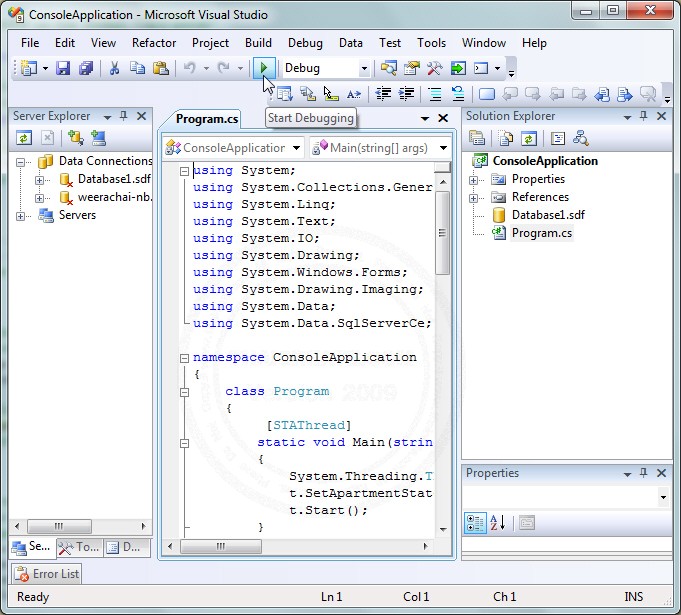Expand the Properties folder in Solution Explorer
This screenshot has height=615, width=681.
tap(473, 180)
